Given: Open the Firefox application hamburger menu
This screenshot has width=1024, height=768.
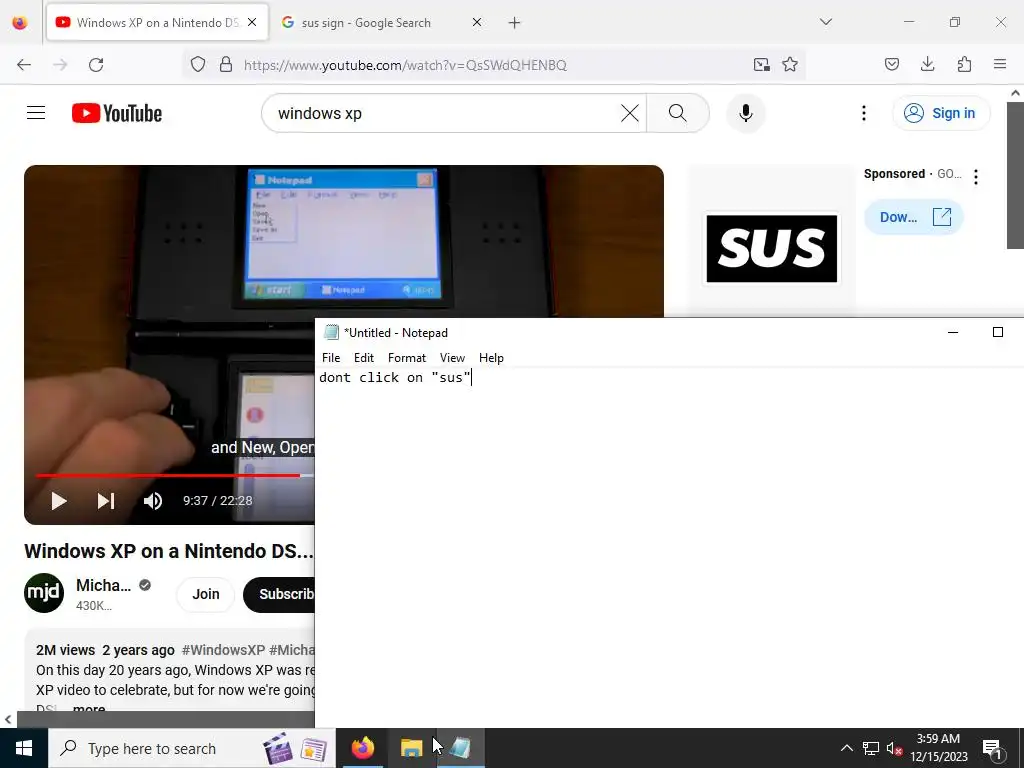Looking at the screenshot, I should point(1000,64).
